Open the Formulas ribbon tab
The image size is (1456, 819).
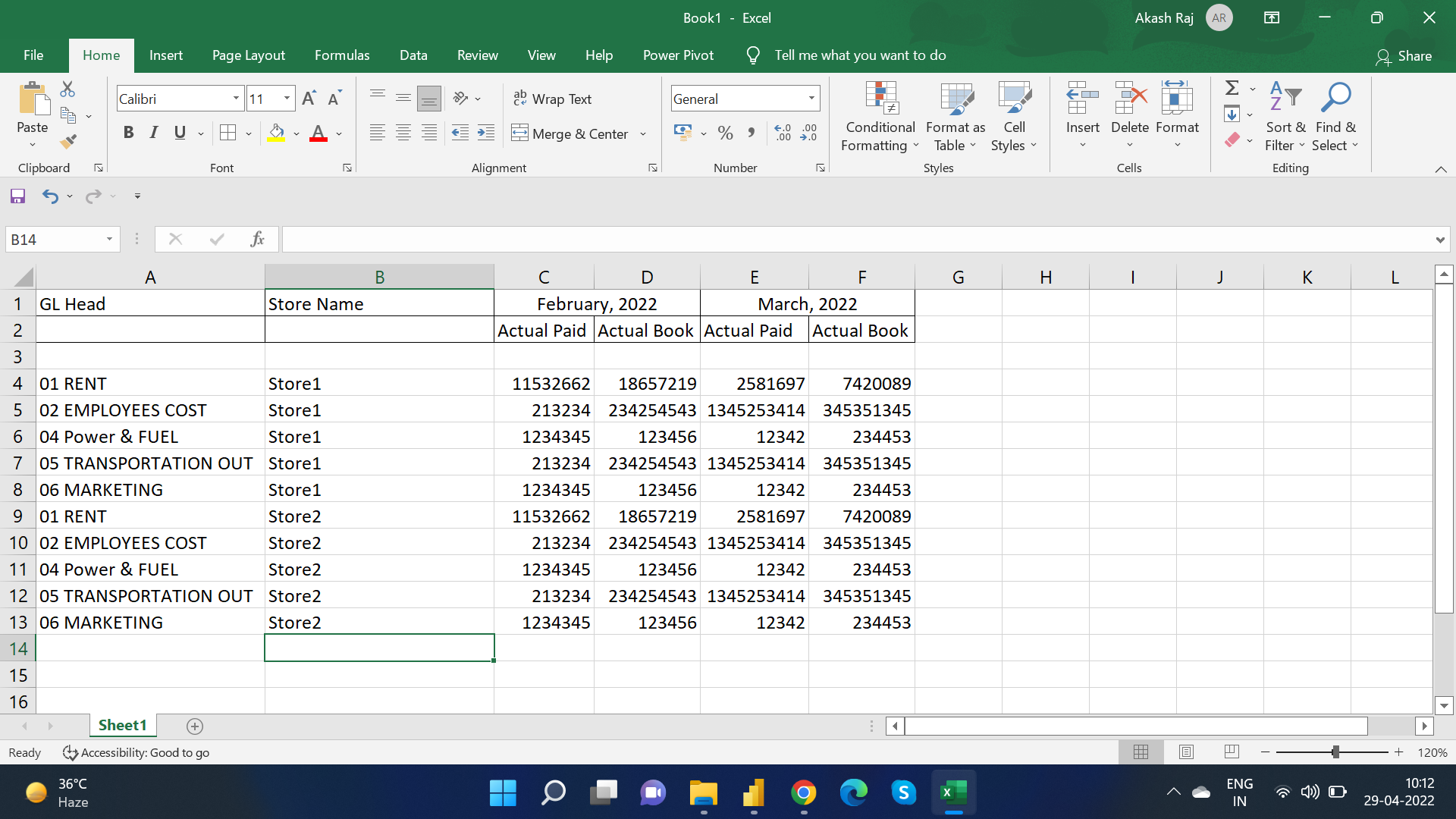pos(342,55)
